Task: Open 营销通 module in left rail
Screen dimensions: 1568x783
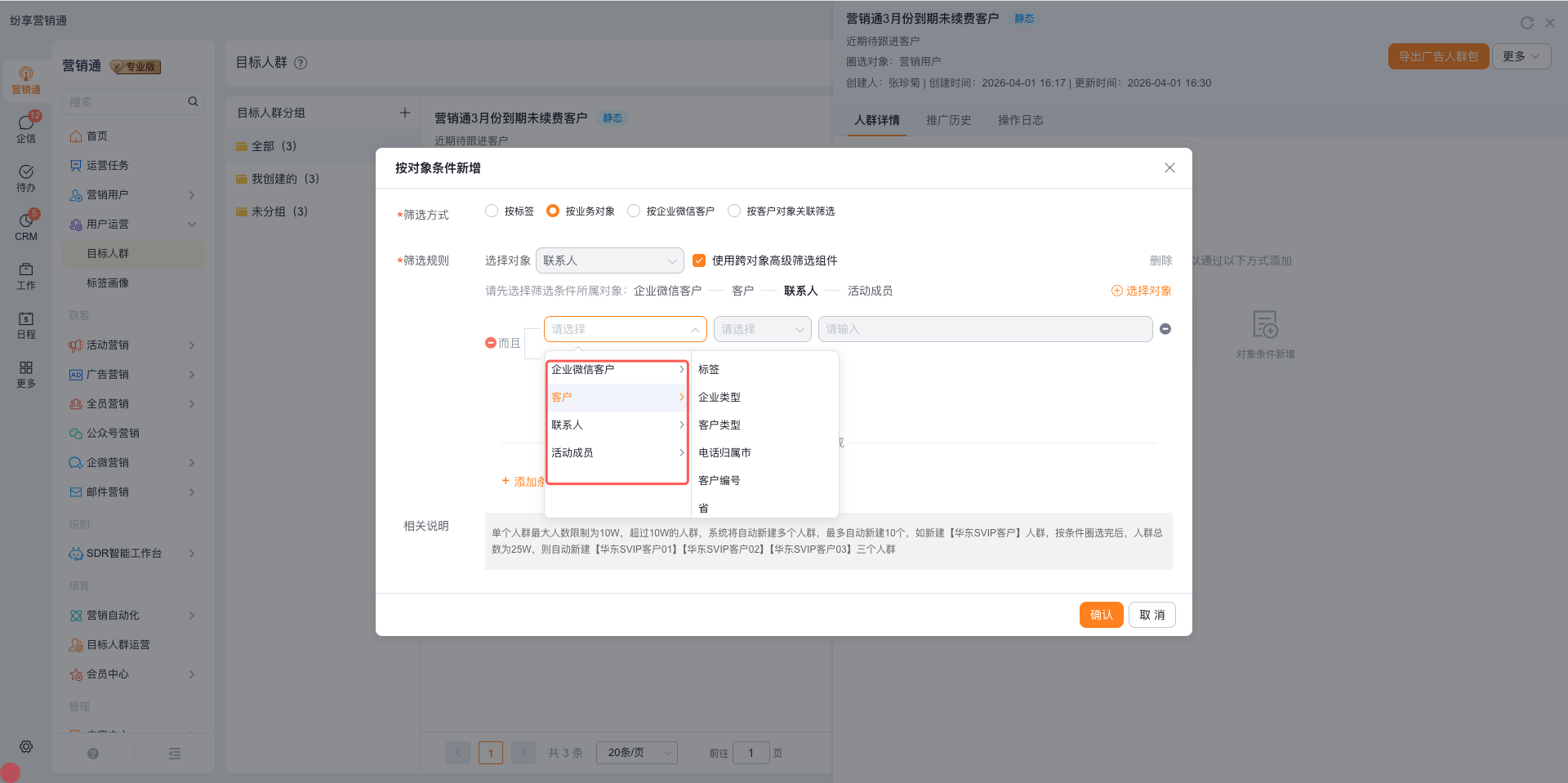Action: tap(26, 80)
